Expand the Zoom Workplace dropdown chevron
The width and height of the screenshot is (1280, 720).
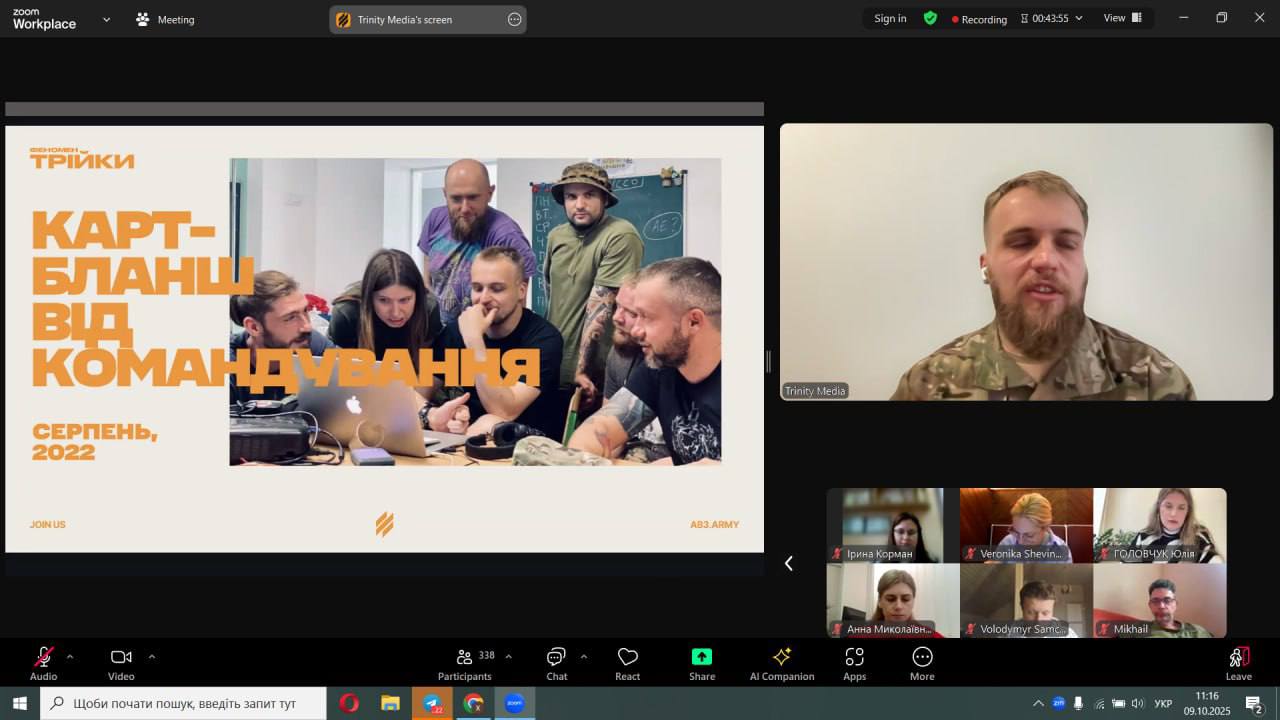pyautogui.click(x=106, y=19)
